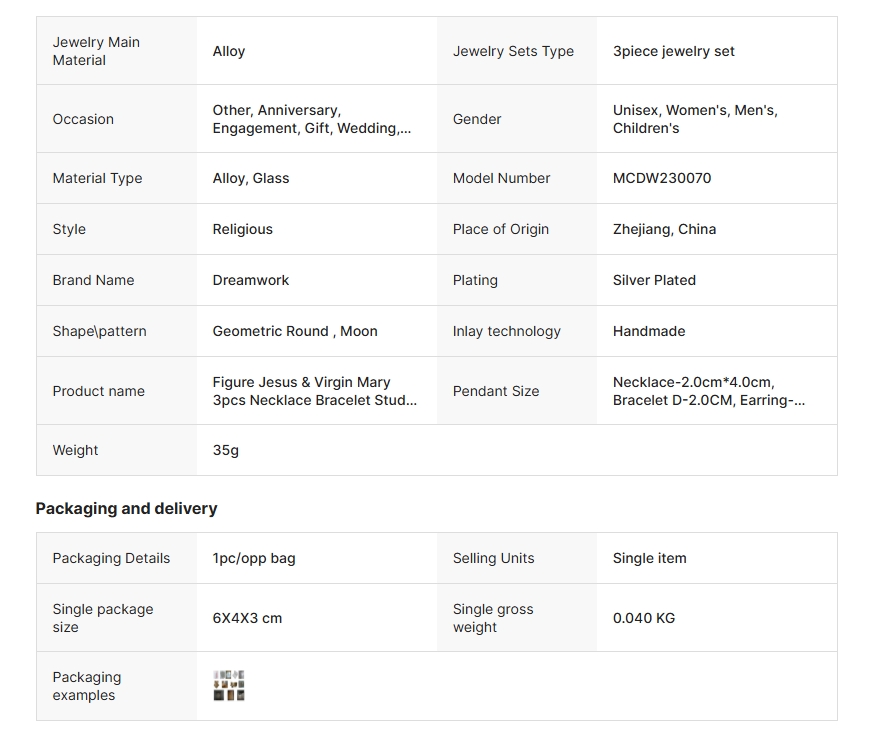The width and height of the screenshot is (875, 733).
Task: Select the Alloy, Glass material type value
Action: (251, 178)
